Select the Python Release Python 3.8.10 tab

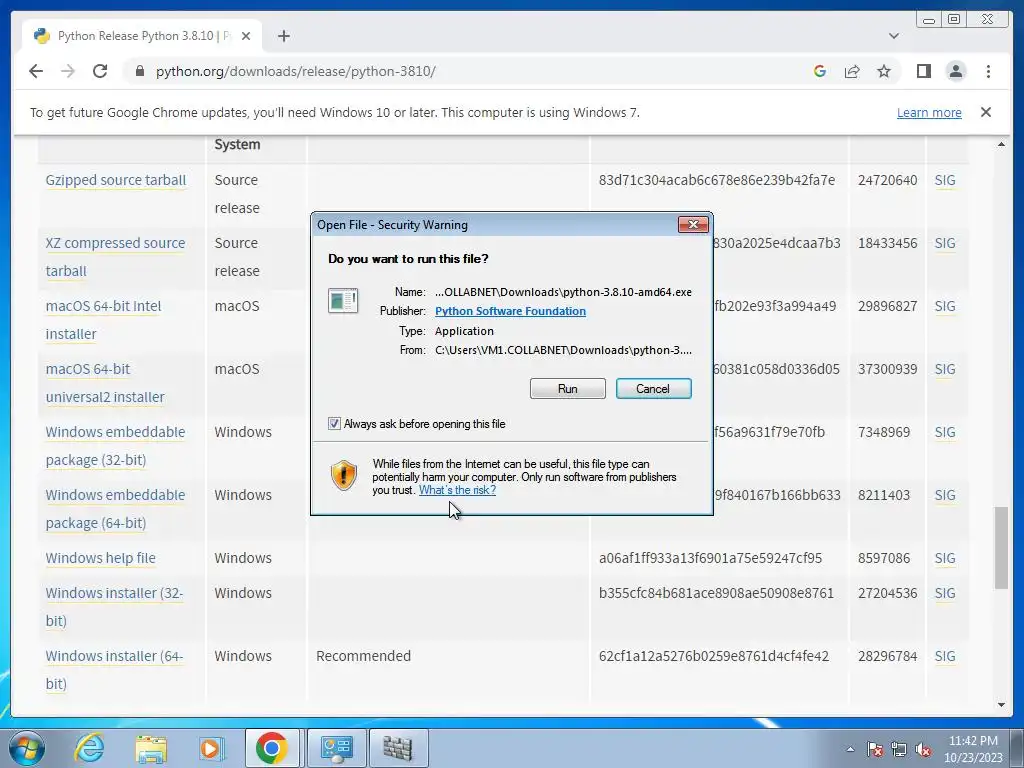pos(142,36)
